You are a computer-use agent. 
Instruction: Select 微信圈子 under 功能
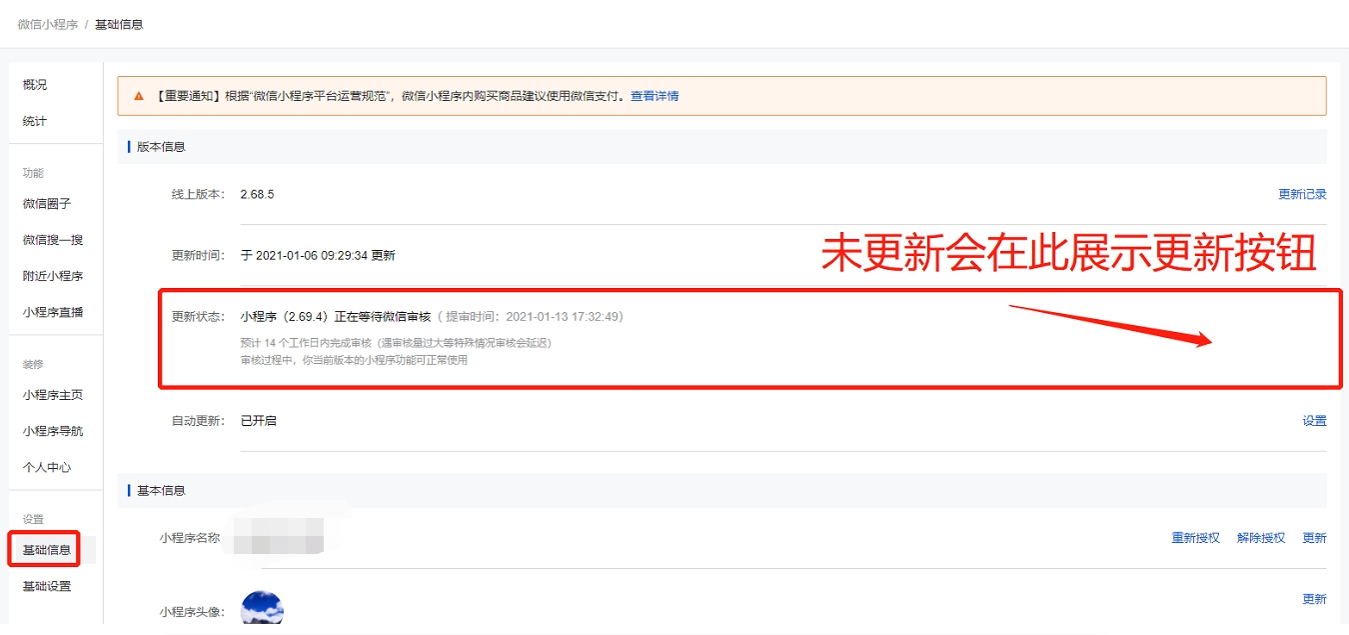click(x=48, y=203)
